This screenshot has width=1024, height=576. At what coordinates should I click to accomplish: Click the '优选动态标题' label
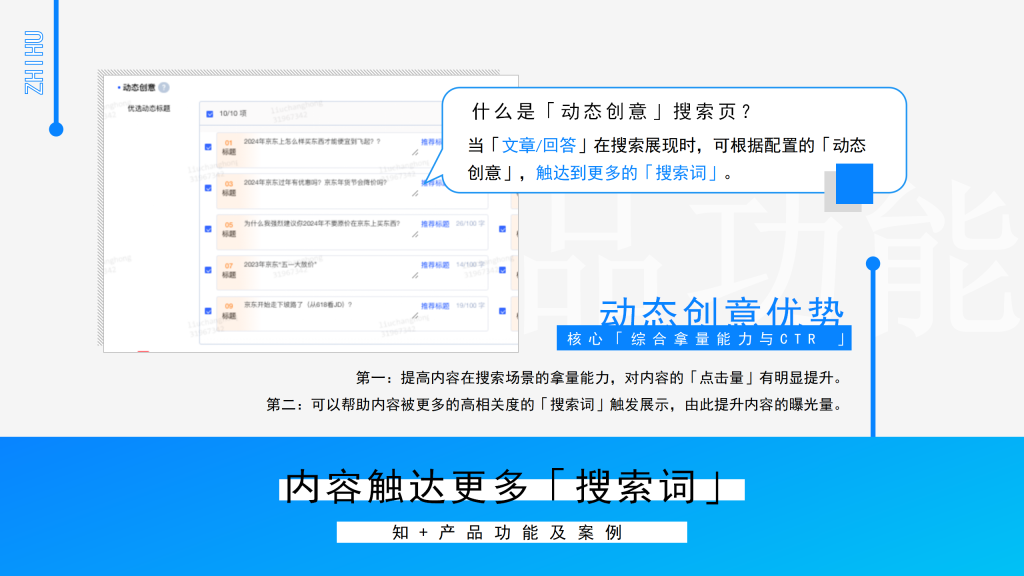point(149,108)
